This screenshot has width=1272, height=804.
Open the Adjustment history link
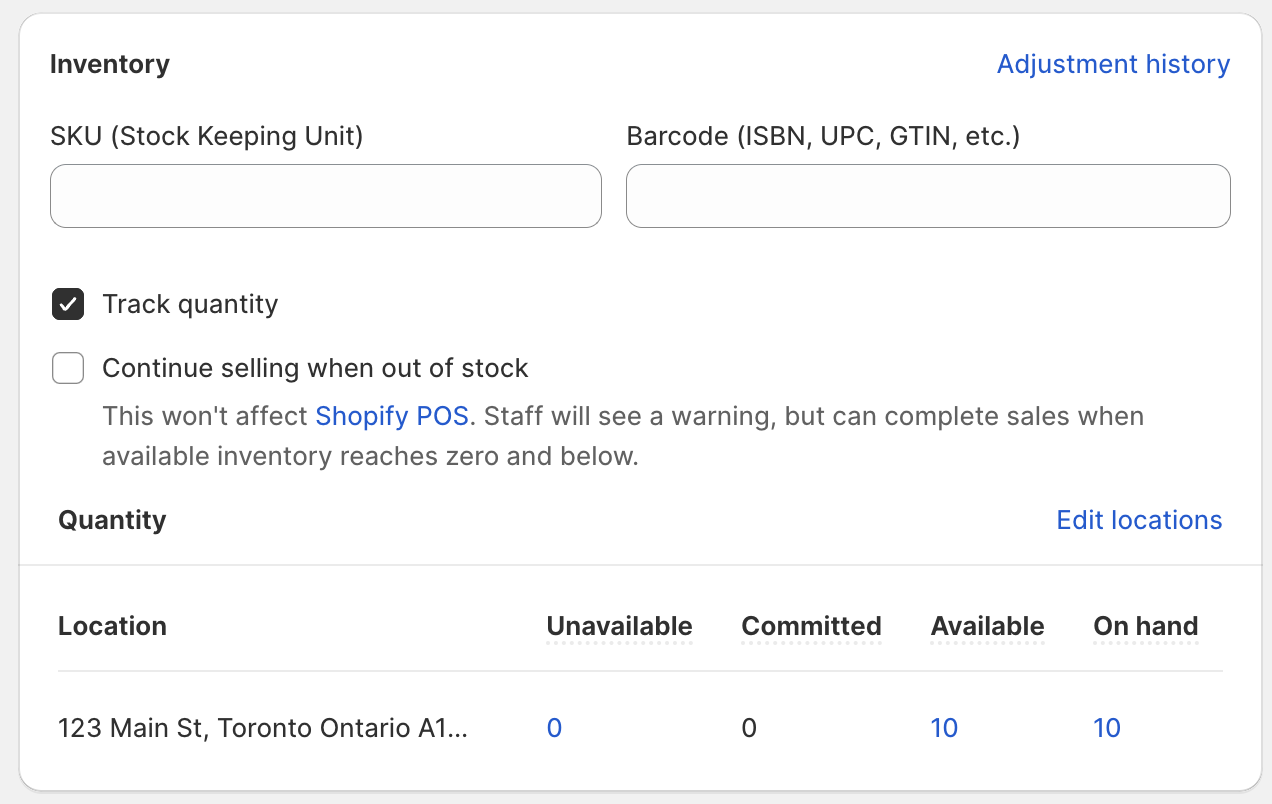1113,65
